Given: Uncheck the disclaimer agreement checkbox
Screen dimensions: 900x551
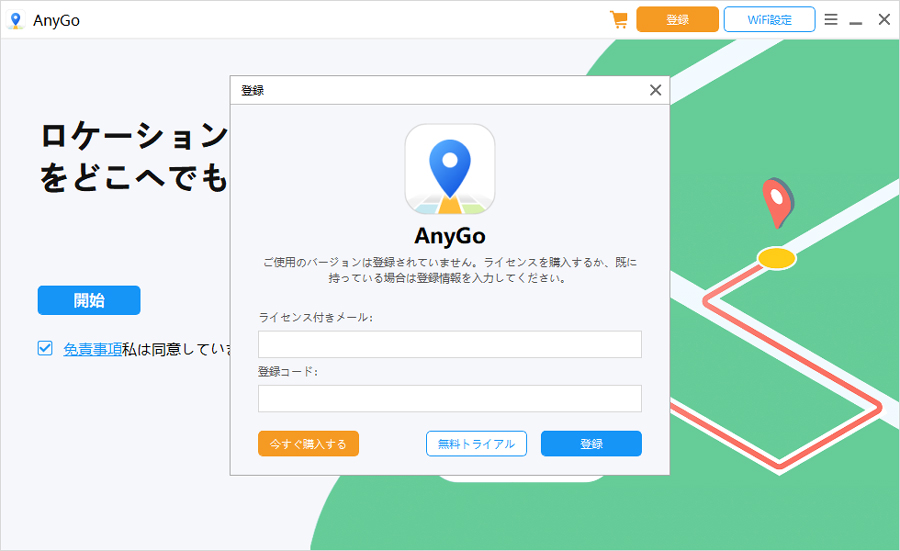Looking at the screenshot, I should 45,348.
